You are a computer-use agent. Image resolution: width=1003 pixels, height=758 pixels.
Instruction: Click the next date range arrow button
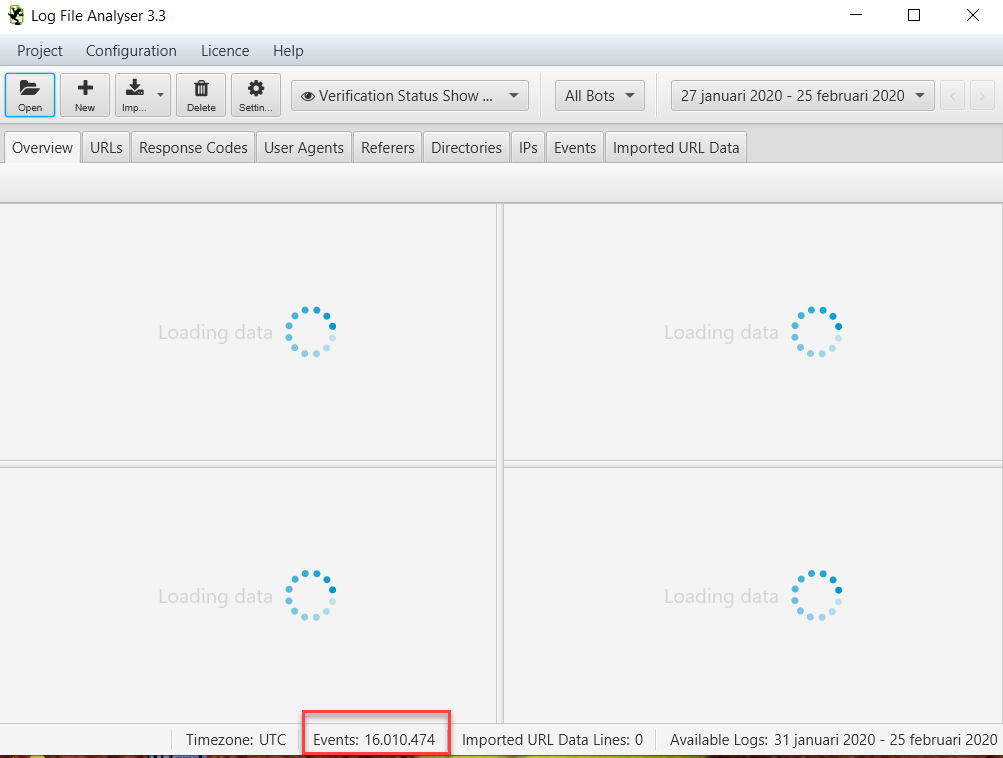981,95
